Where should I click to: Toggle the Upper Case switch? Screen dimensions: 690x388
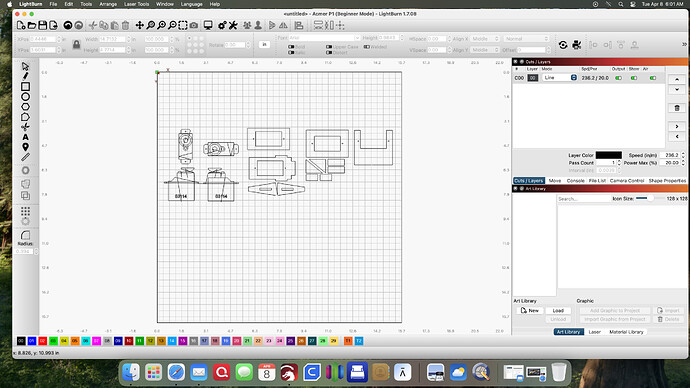click(x=329, y=47)
